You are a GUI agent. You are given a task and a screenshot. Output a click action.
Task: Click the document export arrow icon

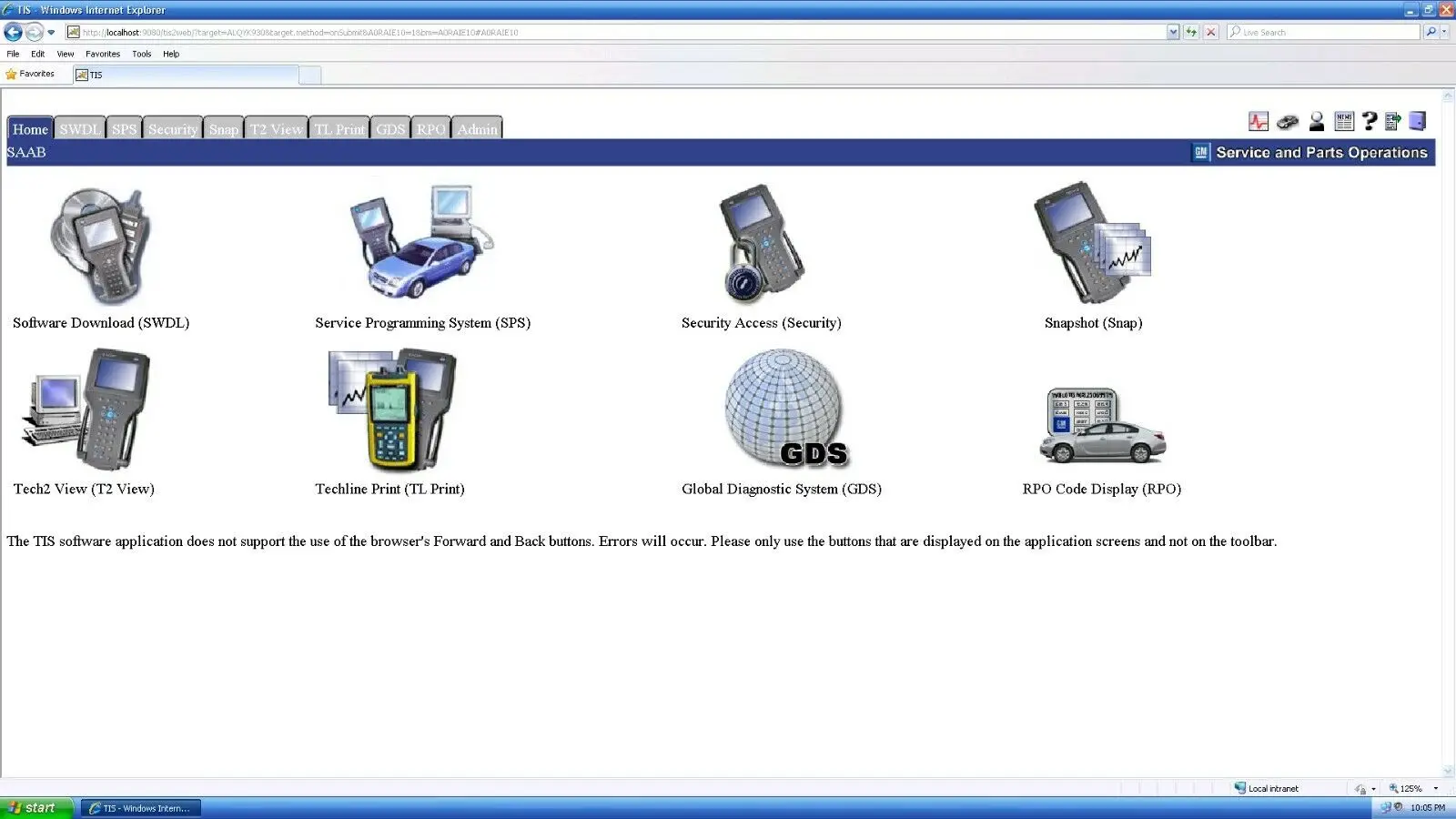point(1392,121)
